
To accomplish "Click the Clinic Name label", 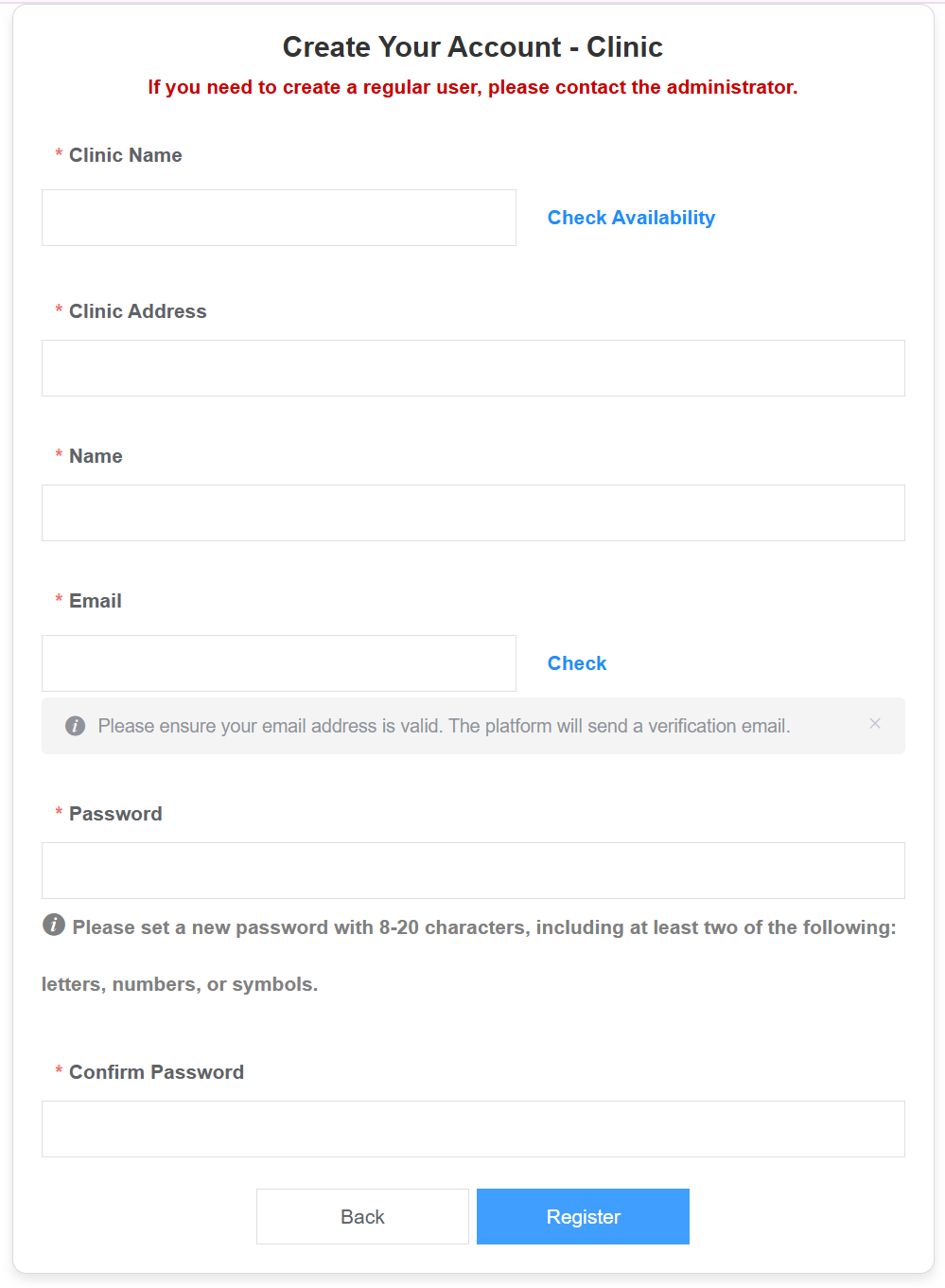I will click(x=126, y=155).
